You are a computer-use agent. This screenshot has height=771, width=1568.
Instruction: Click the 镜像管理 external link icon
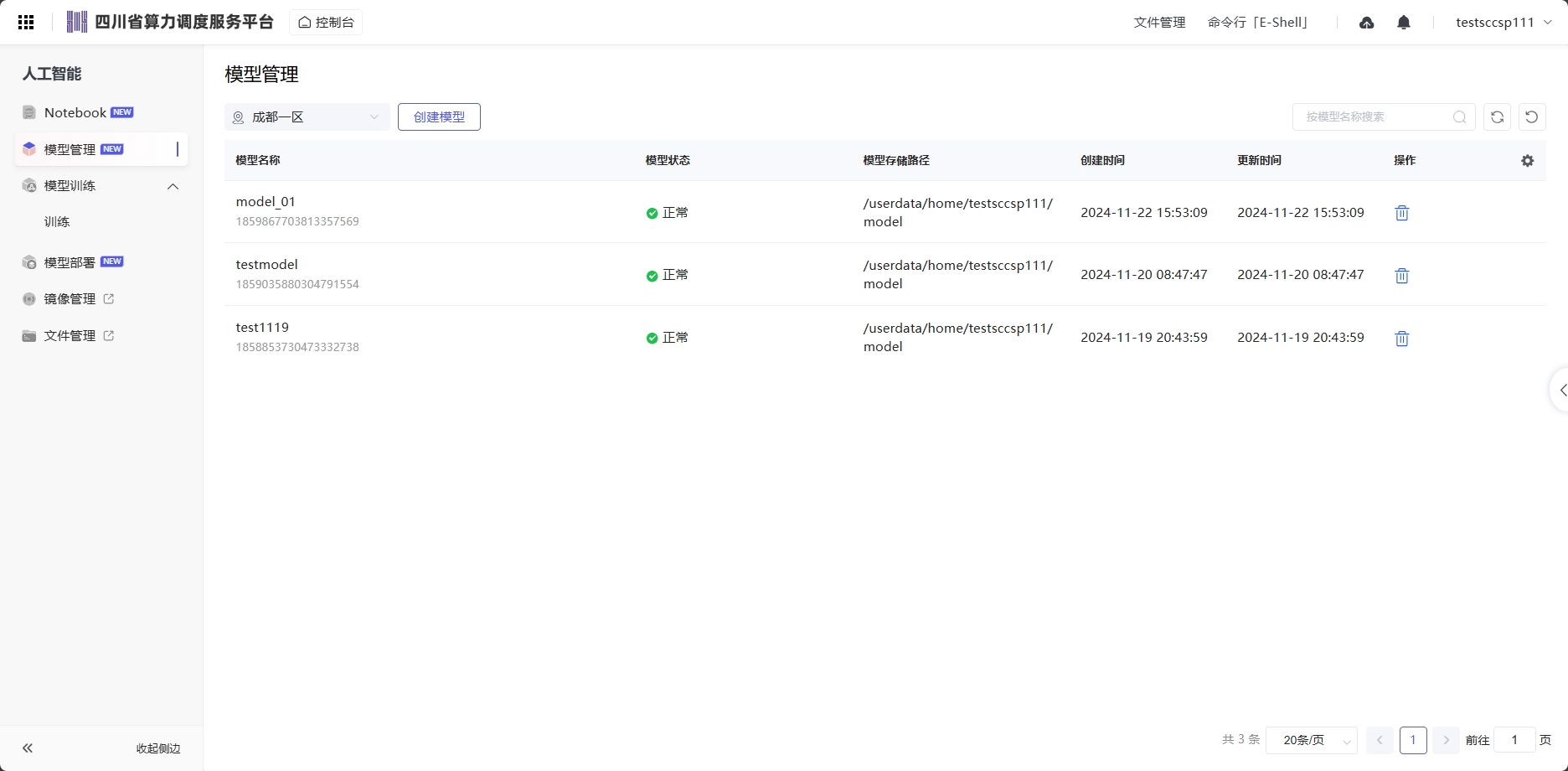tap(108, 298)
